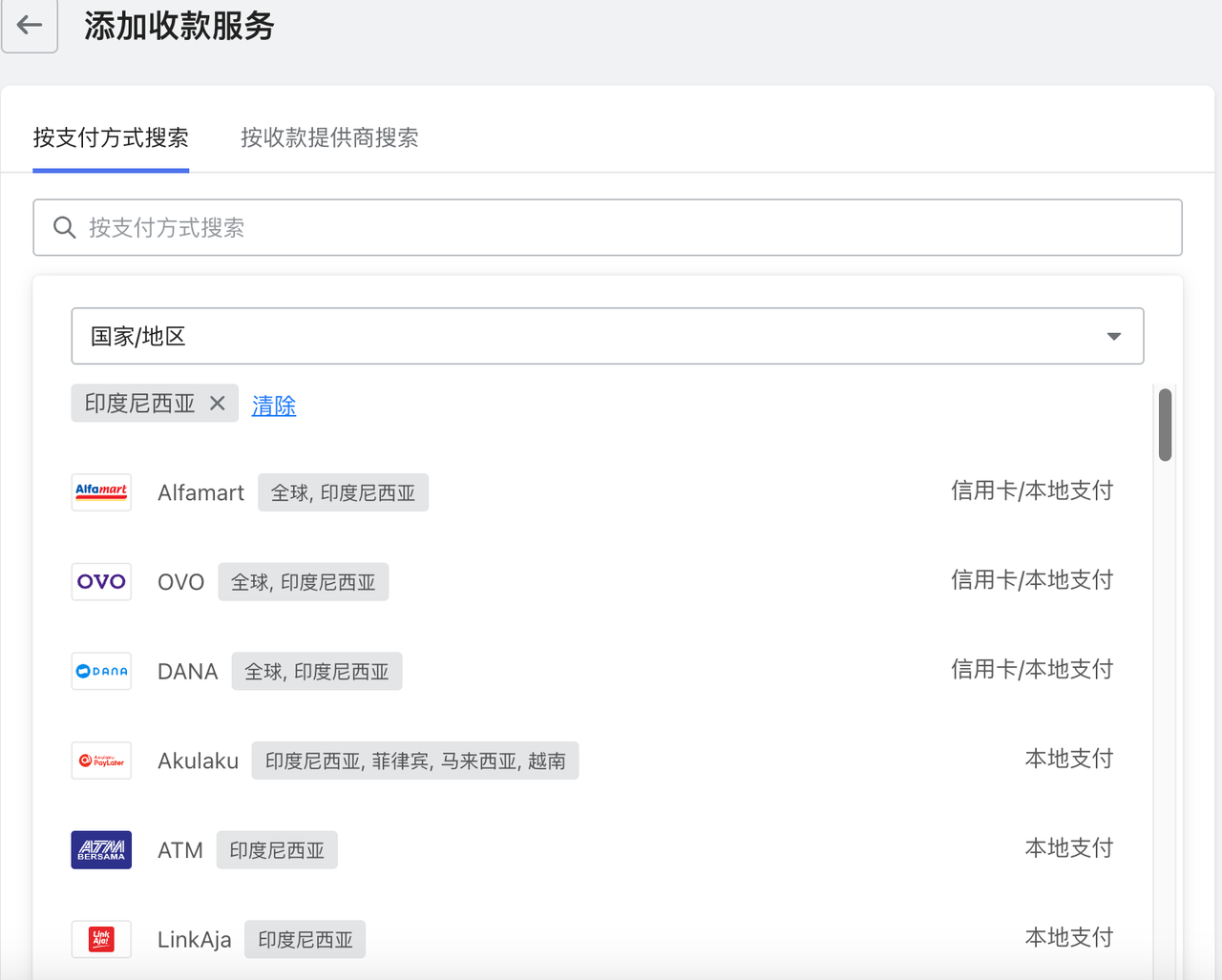
Task: Click the DANA wallet logo
Action: [100, 671]
